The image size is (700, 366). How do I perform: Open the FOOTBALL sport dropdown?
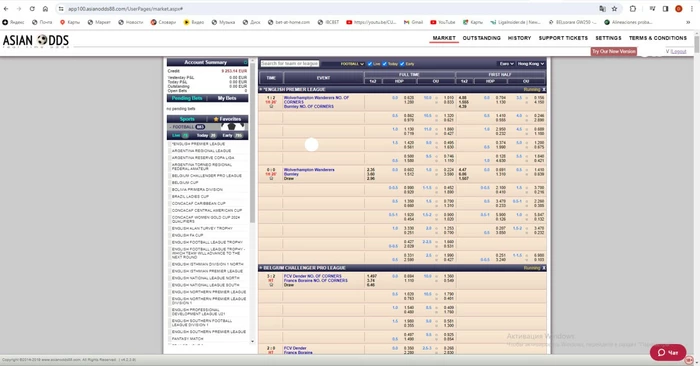pyautogui.click(x=352, y=64)
